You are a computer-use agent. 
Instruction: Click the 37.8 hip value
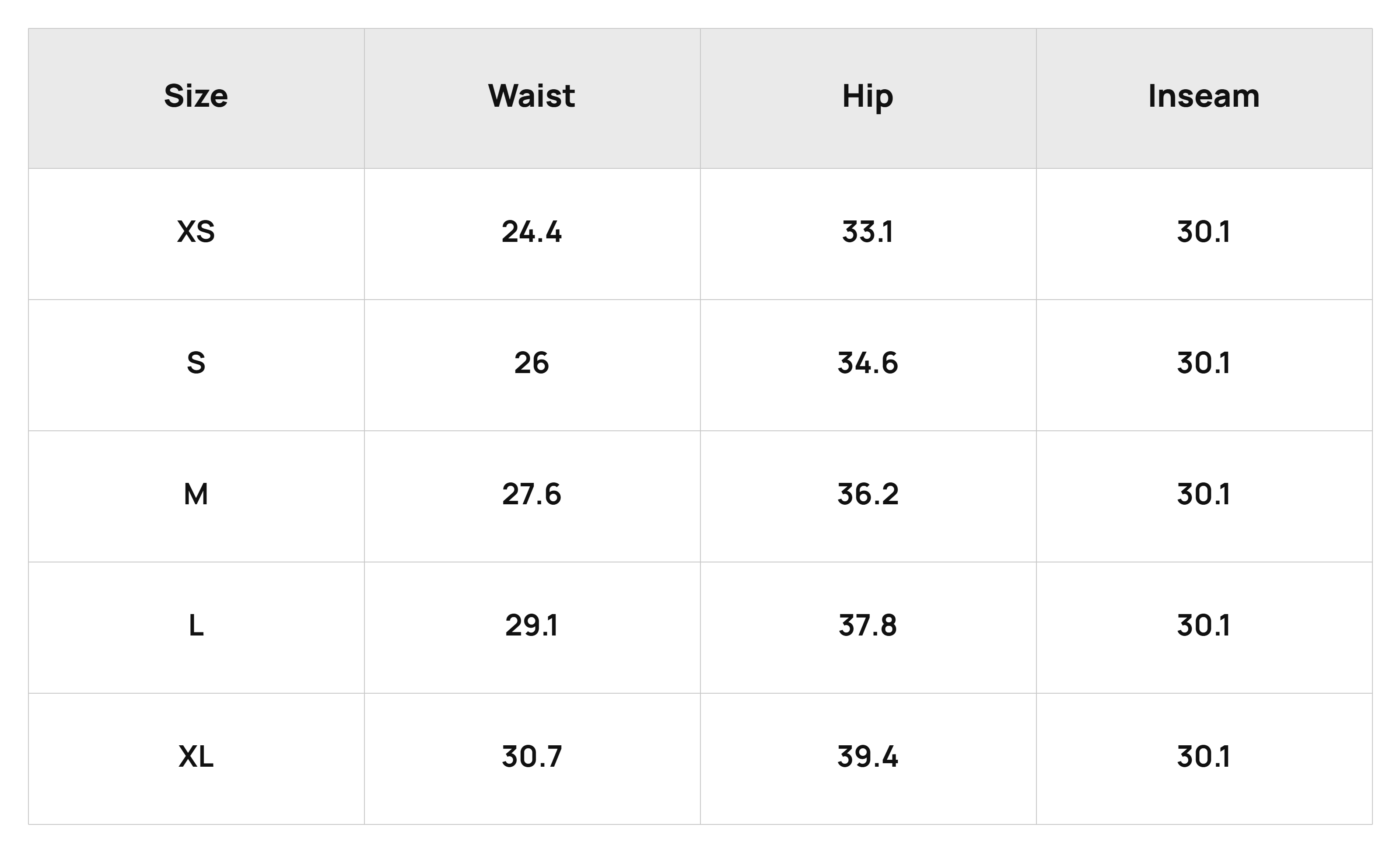click(868, 625)
